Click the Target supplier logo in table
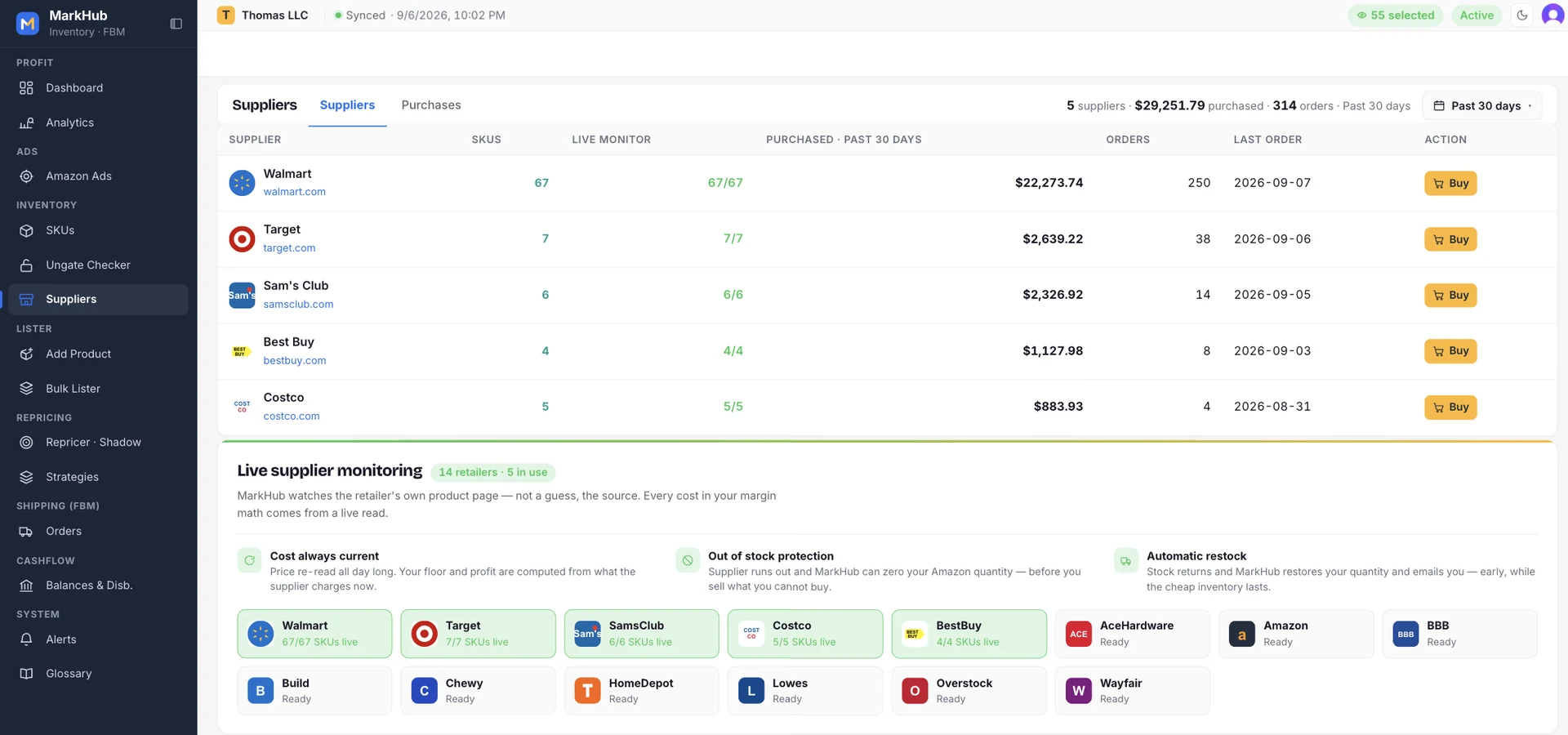The width and height of the screenshot is (1568, 735). (x=242, y=239)
